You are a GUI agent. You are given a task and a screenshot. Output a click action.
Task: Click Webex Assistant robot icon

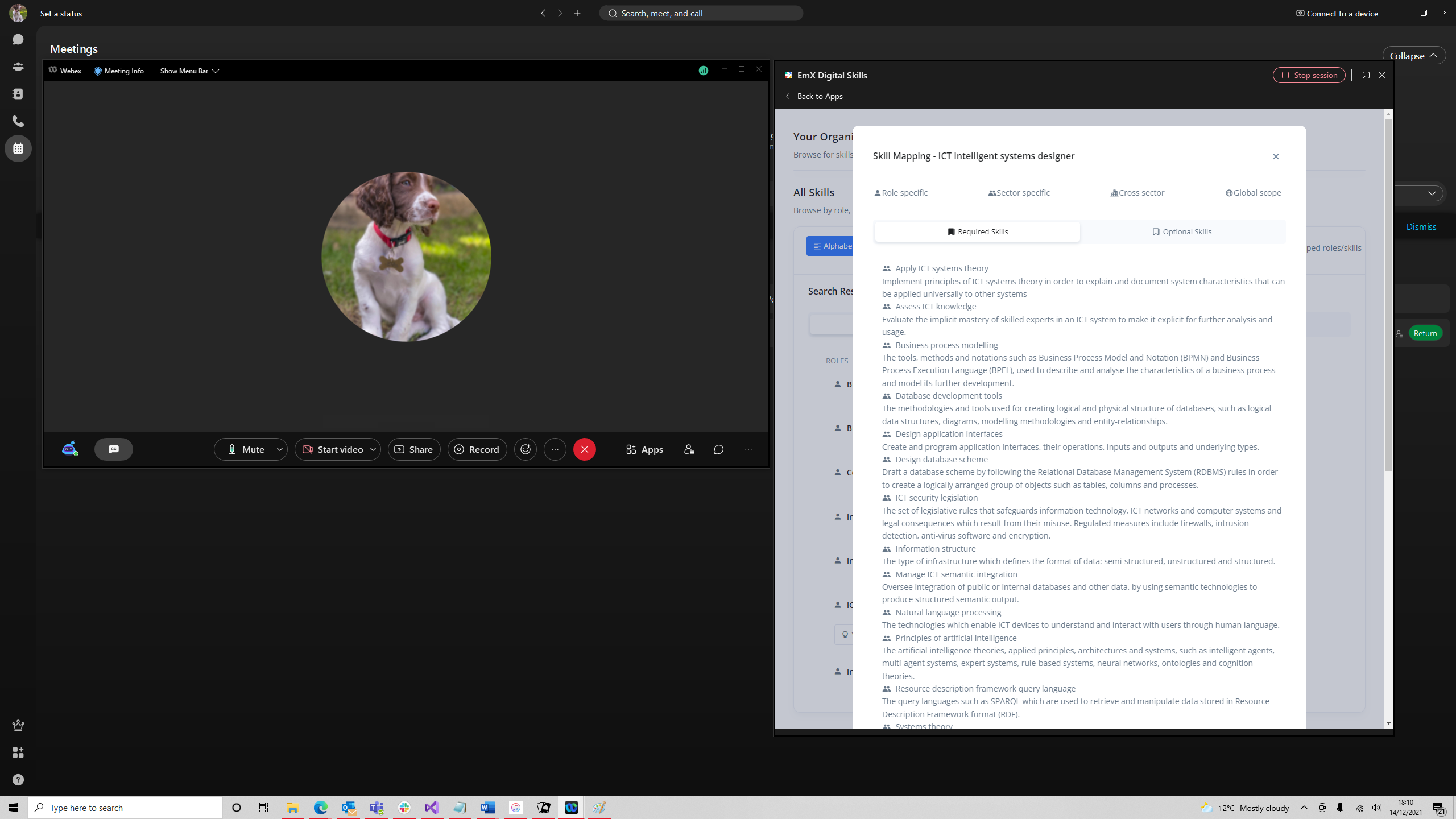coord(69,449)
